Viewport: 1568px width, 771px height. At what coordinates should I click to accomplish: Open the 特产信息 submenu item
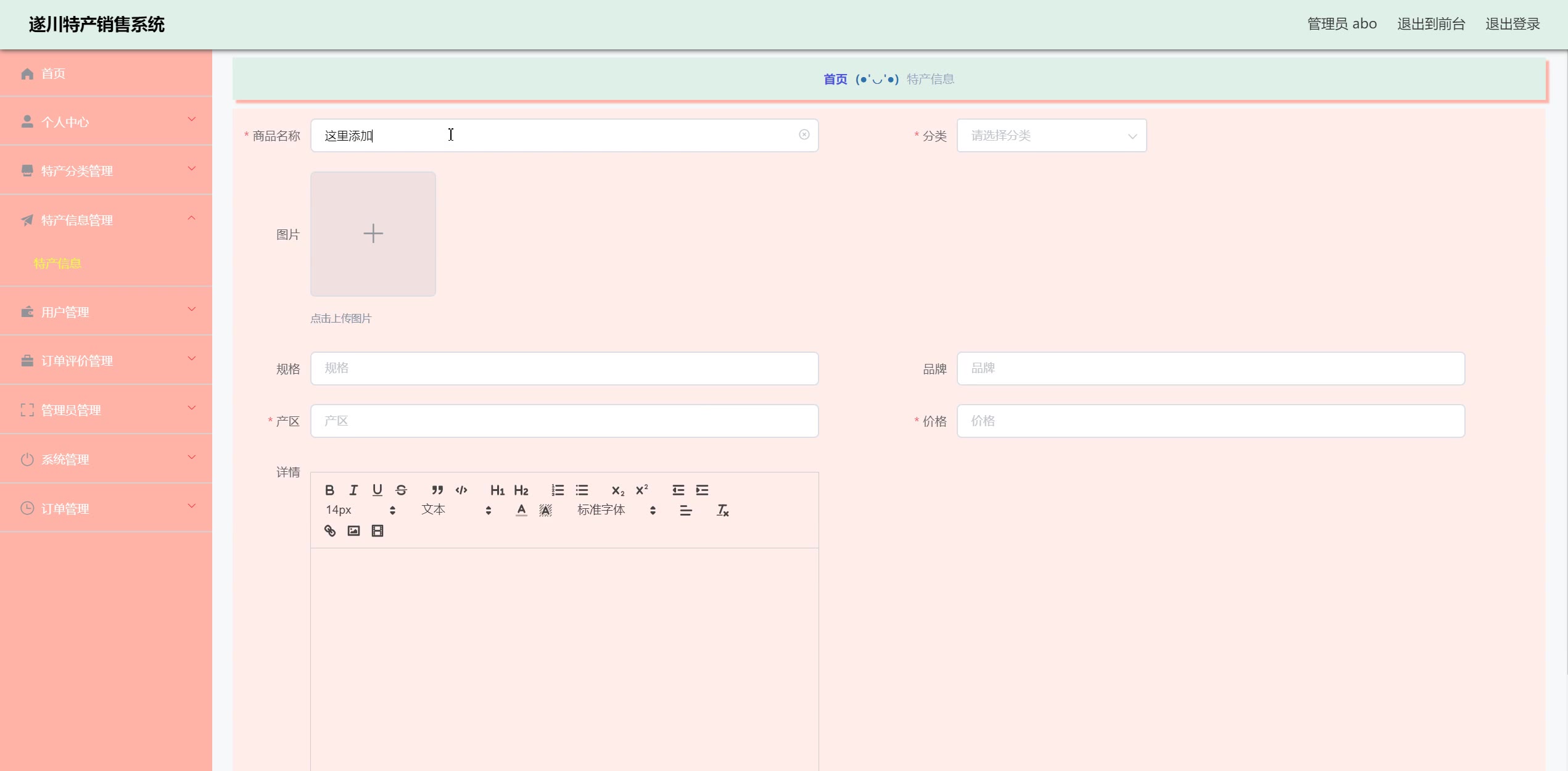[57, 263]
